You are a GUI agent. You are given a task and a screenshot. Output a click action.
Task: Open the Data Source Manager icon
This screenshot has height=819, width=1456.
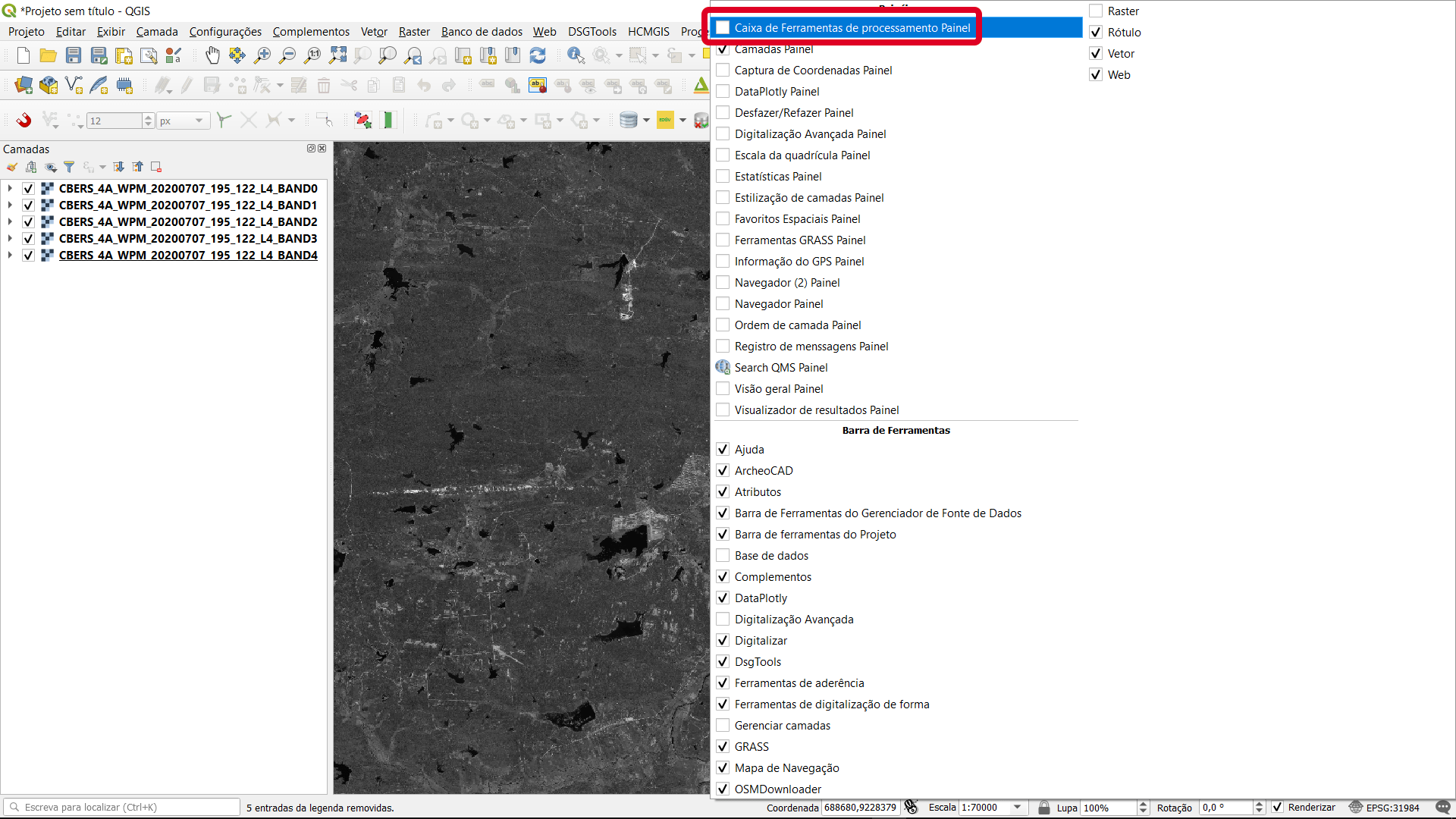(24, 85)
